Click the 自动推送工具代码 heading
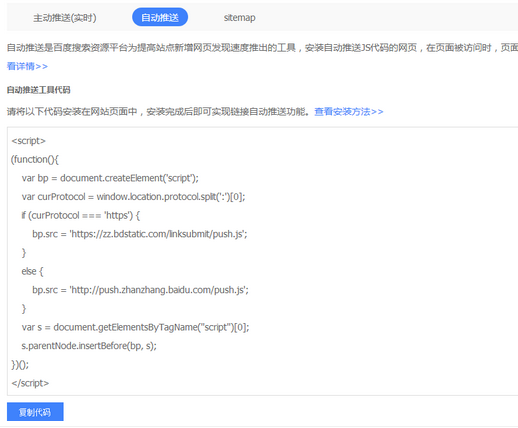Image resolution: width=518 pixels, height=428 pixels. (x=39, y=90)
